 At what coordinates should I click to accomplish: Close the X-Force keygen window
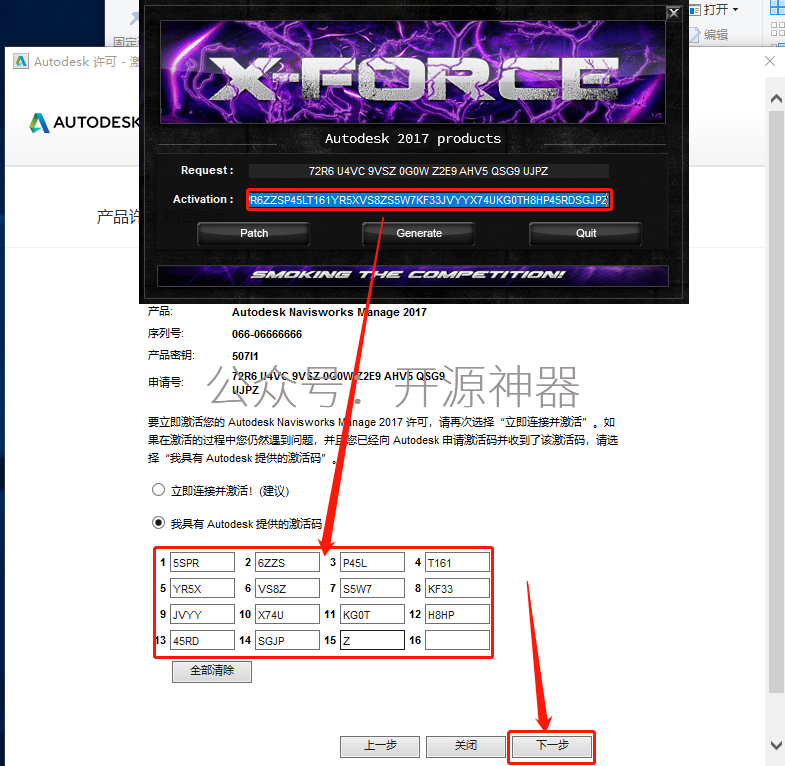click(x=674, y=13)
